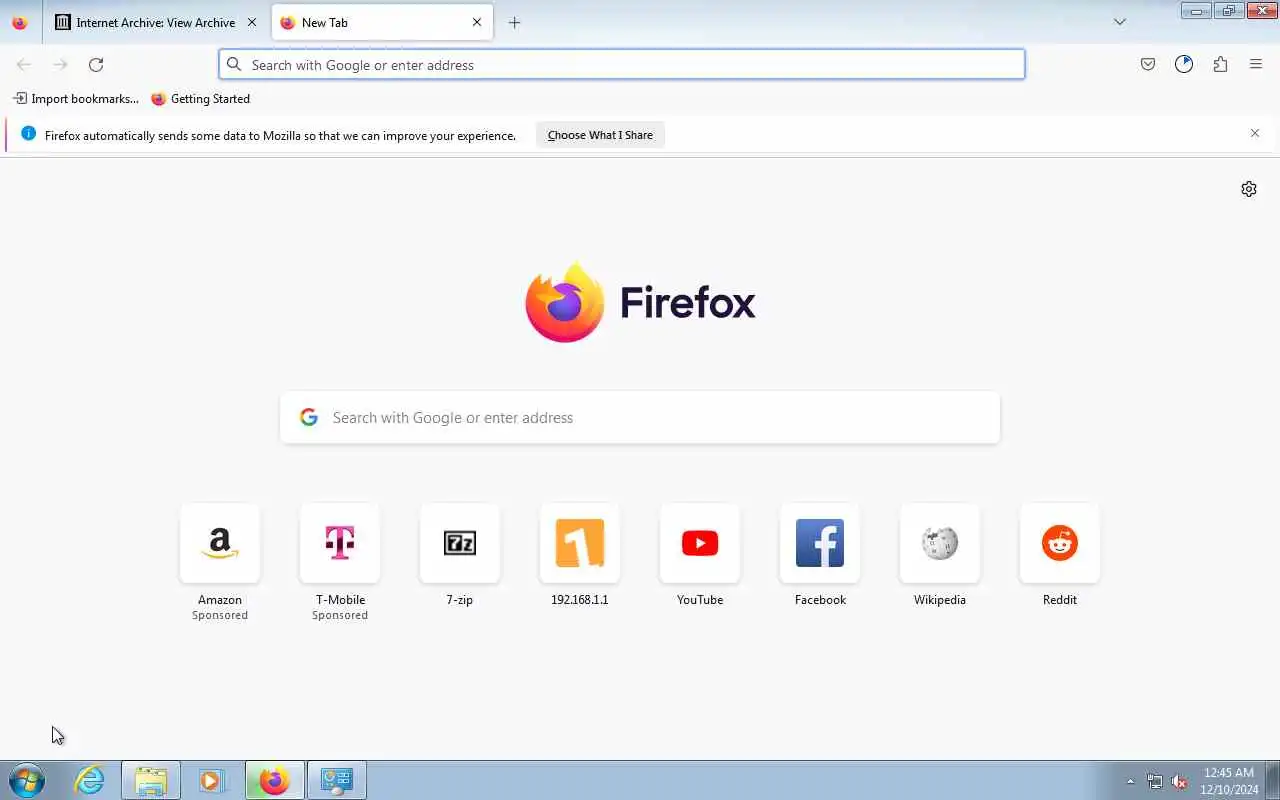Launch Internet Explorer from taskbar
This screenshot has height=800, width=1280.
(90, 780)
